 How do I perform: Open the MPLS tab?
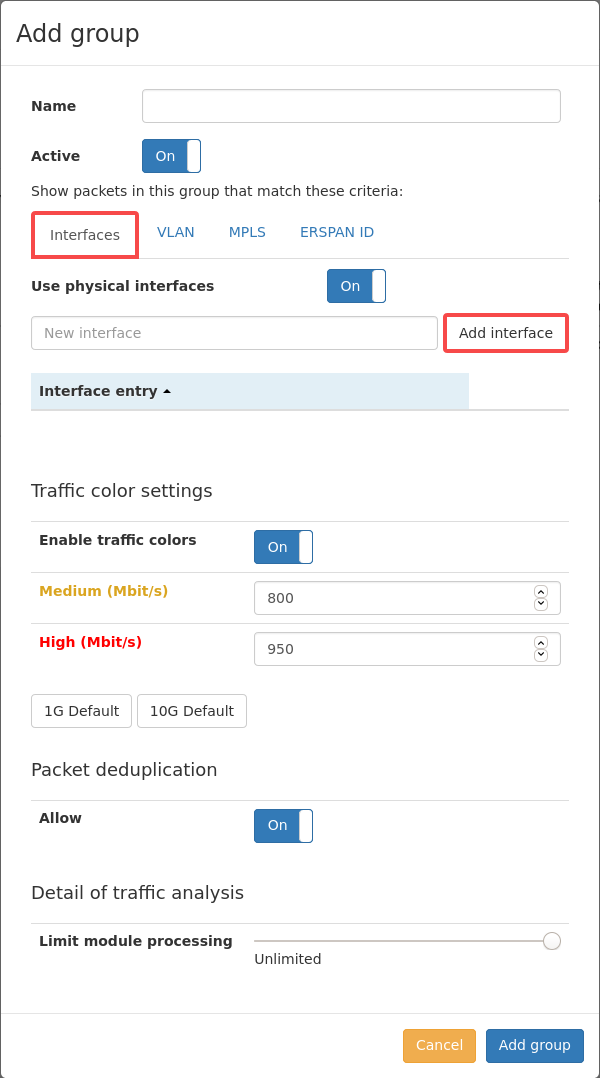click(x=247, y=232)
